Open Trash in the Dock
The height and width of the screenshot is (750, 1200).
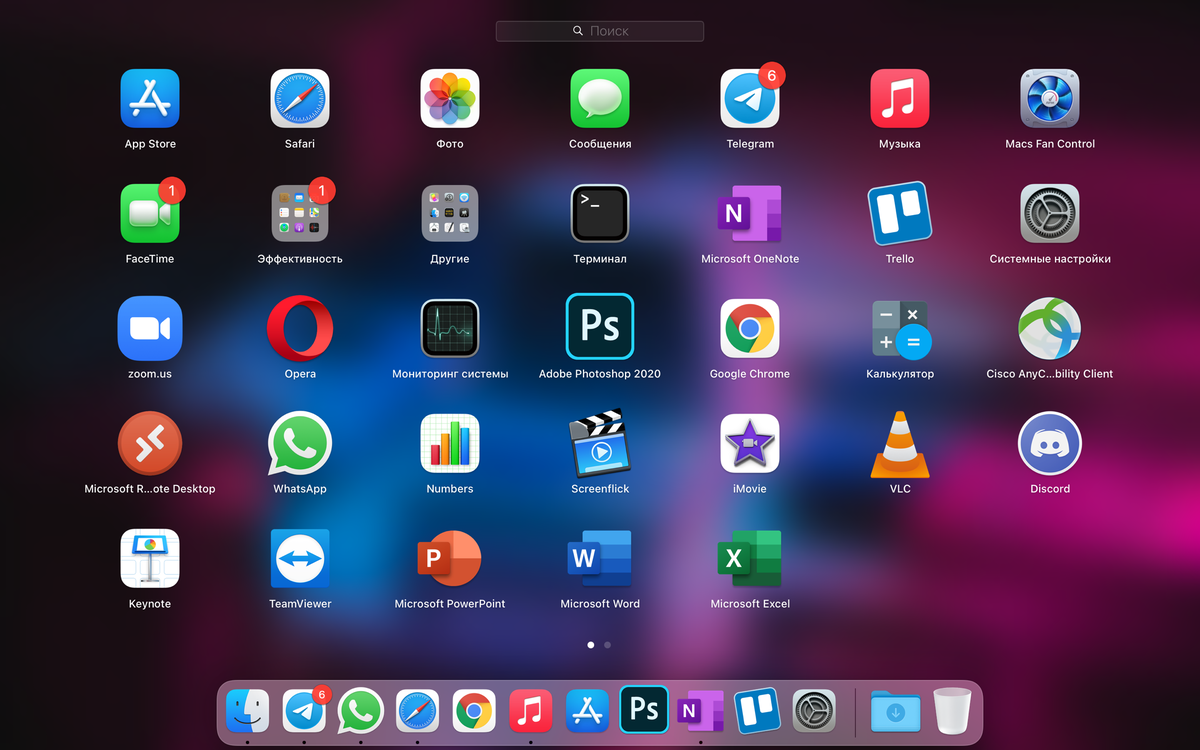coord(953,711)
